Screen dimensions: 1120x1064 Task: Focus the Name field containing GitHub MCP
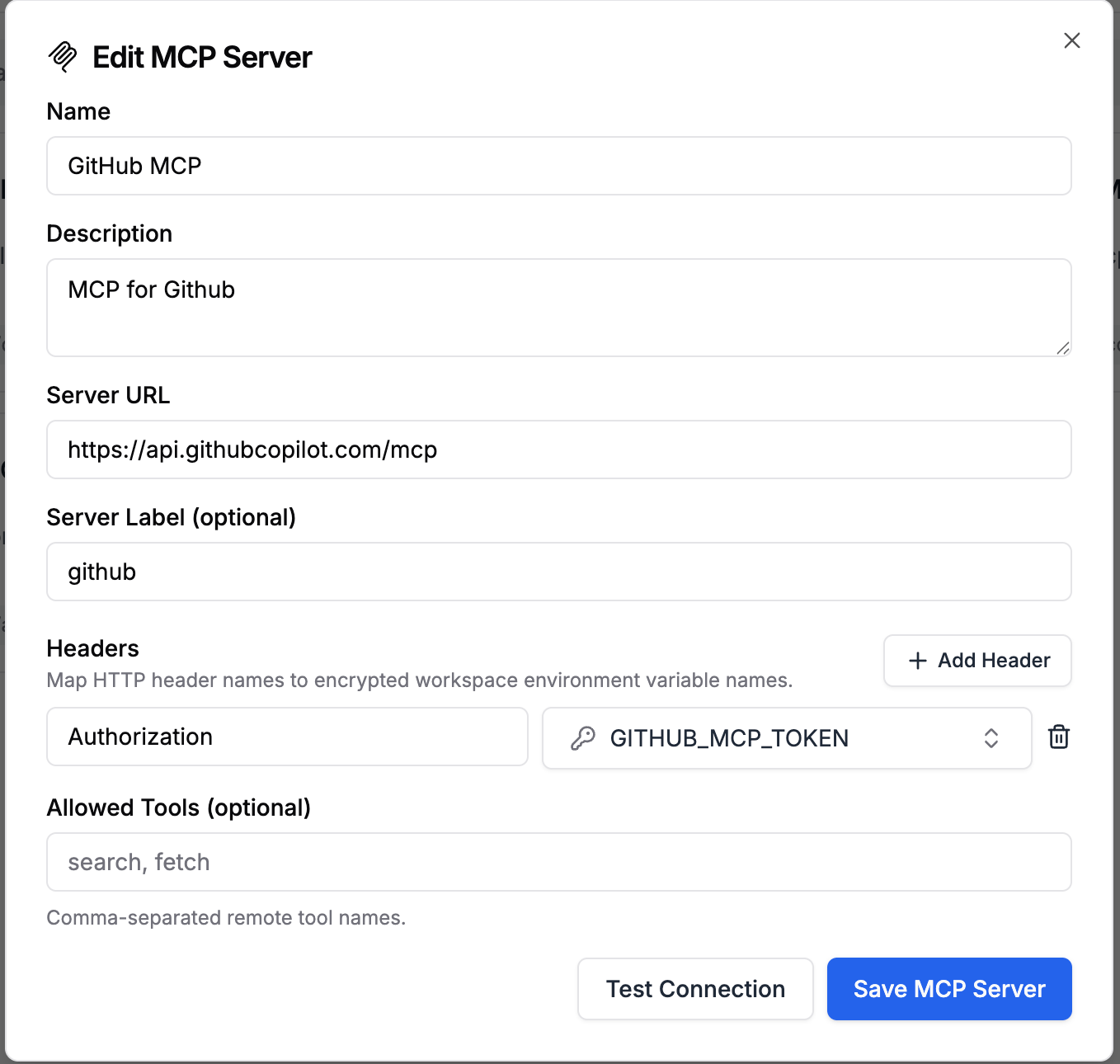pyautogui.click(x=559, y=166)
